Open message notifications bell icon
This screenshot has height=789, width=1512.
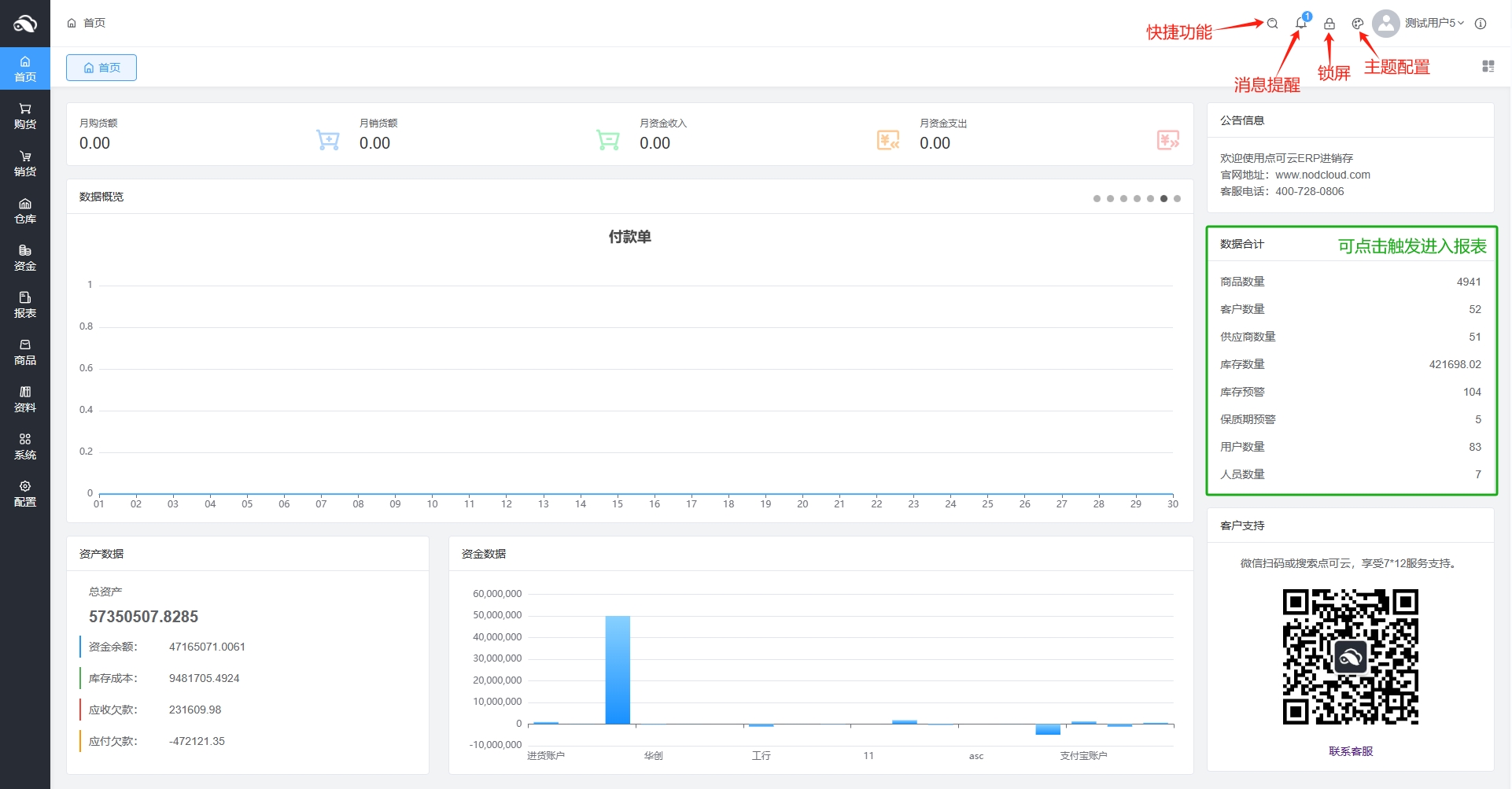point(1301,23)
